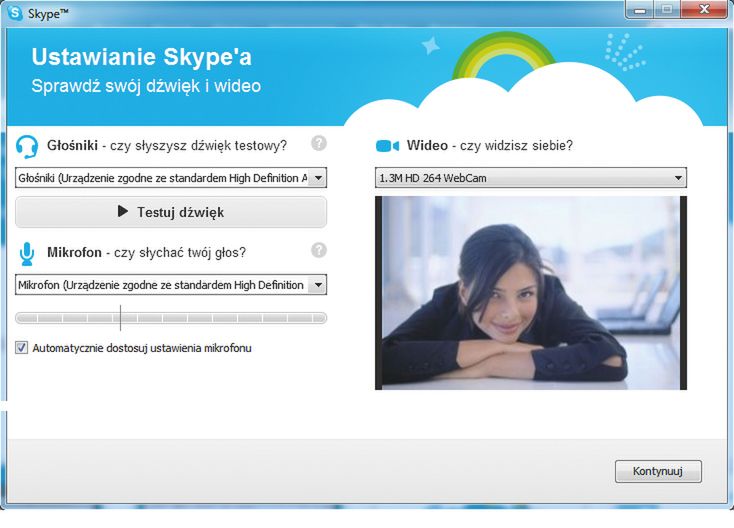This screenshot has height=528, width=734.
Task: Open the 1.3M HD 264 WebCam dropdown
Action: pos(531,178)
